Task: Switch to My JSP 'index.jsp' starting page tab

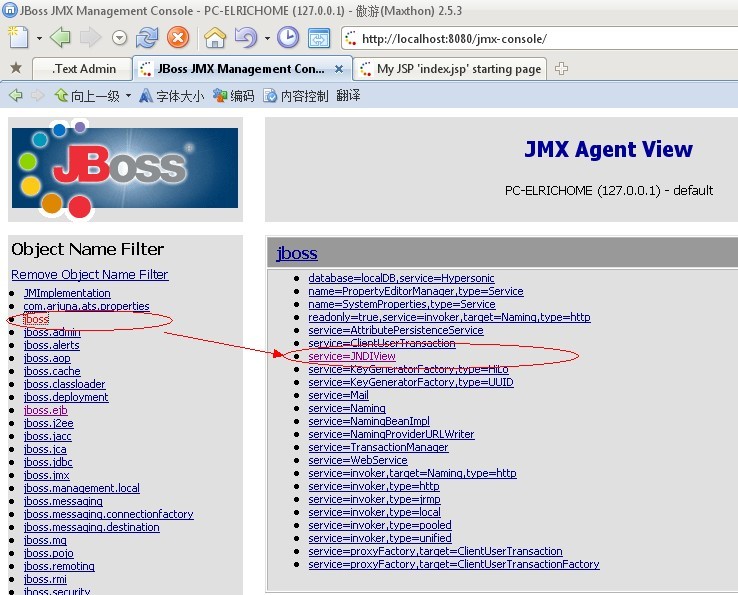Action: tap(450, 69)
